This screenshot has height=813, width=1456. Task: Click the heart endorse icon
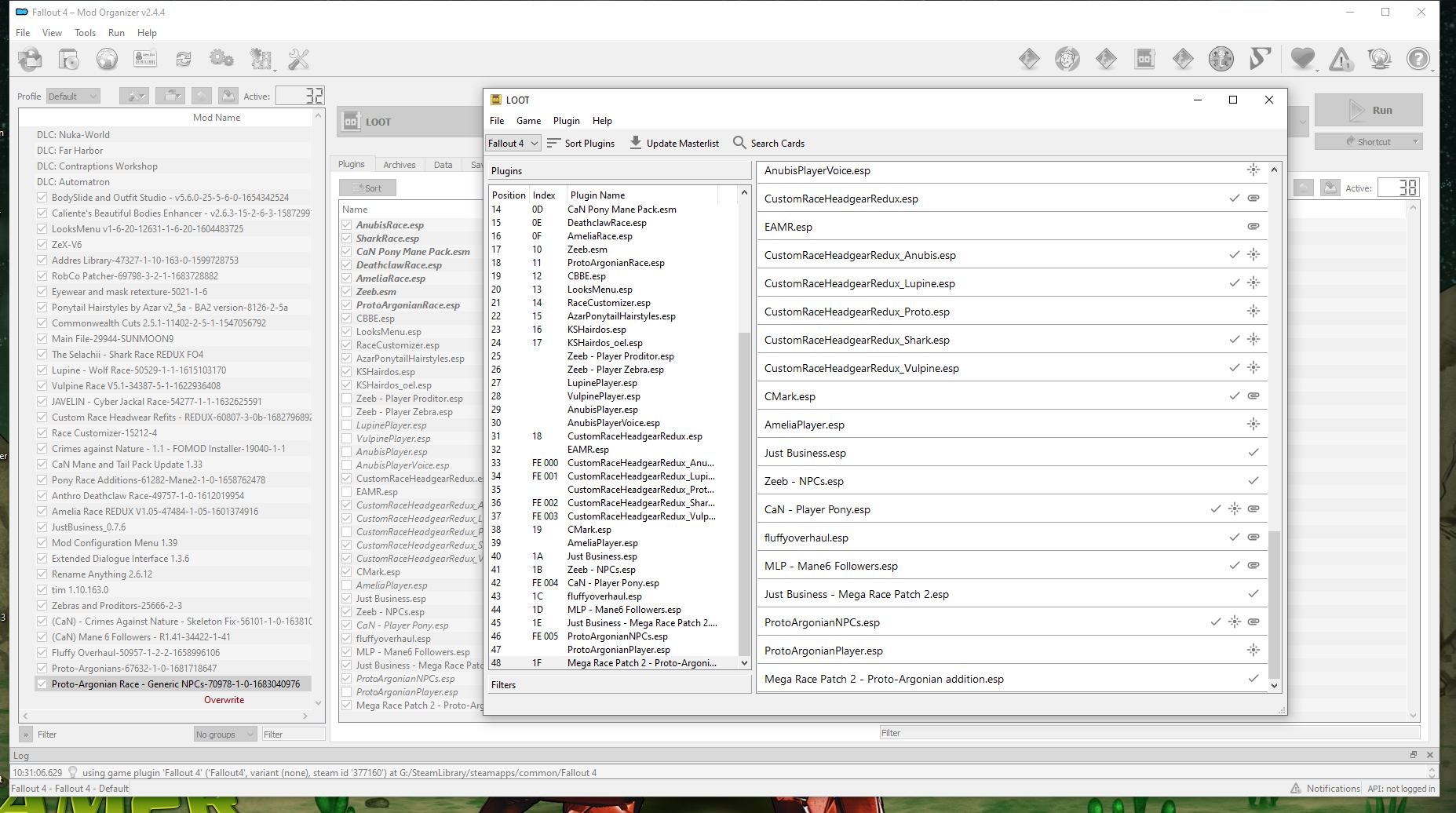click(1302, 59)
